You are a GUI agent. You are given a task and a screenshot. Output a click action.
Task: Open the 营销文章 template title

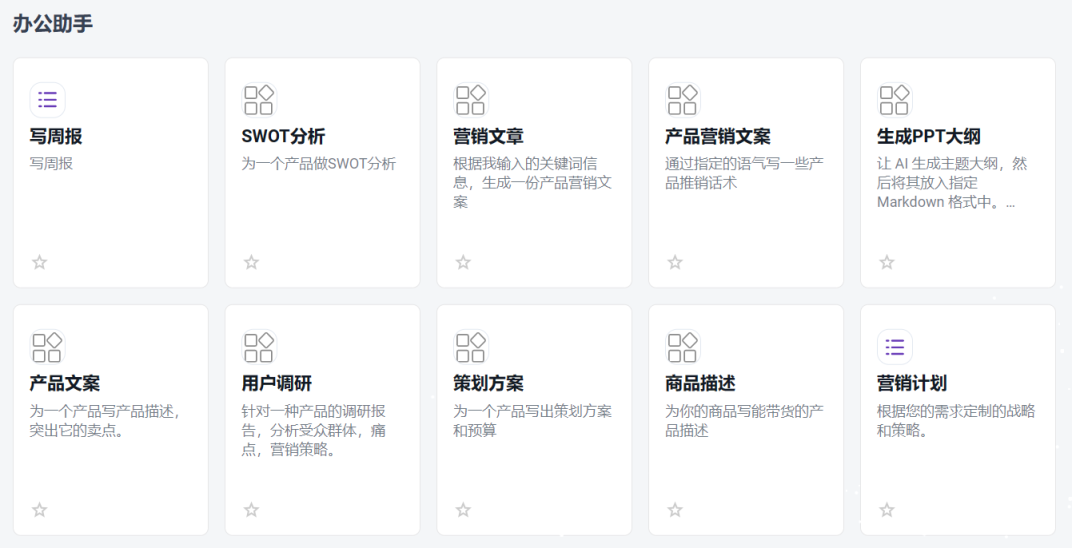point(488,137)
